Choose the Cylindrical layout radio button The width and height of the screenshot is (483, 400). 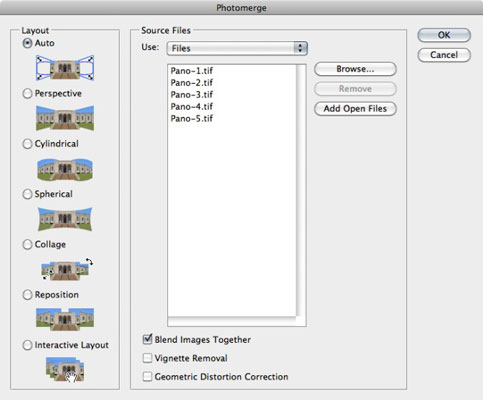tap(27, 144)
